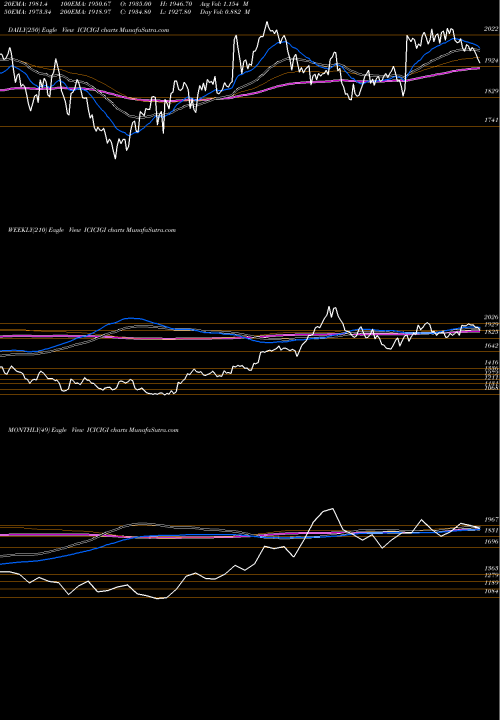Click the 1967 price label on monthly chart
The width and height of the screenshot is (500, 720).
(x=491, y=520)
